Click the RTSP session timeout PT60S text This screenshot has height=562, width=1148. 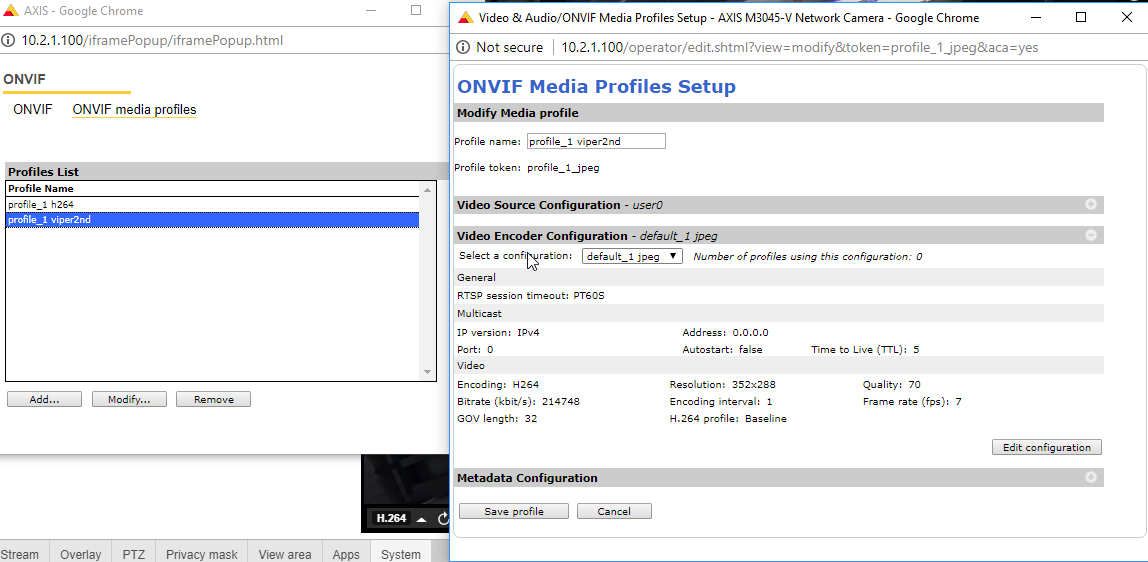pyautogui.click(x=531, y=296)
